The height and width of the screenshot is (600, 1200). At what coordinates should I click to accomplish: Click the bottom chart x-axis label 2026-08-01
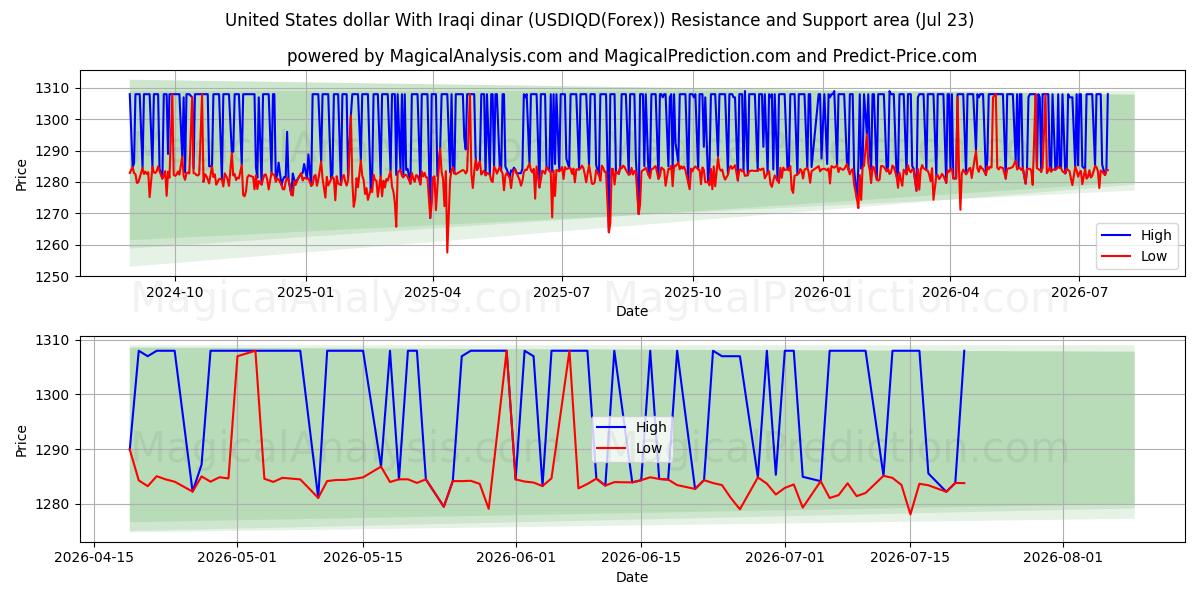coord(1062,558)
